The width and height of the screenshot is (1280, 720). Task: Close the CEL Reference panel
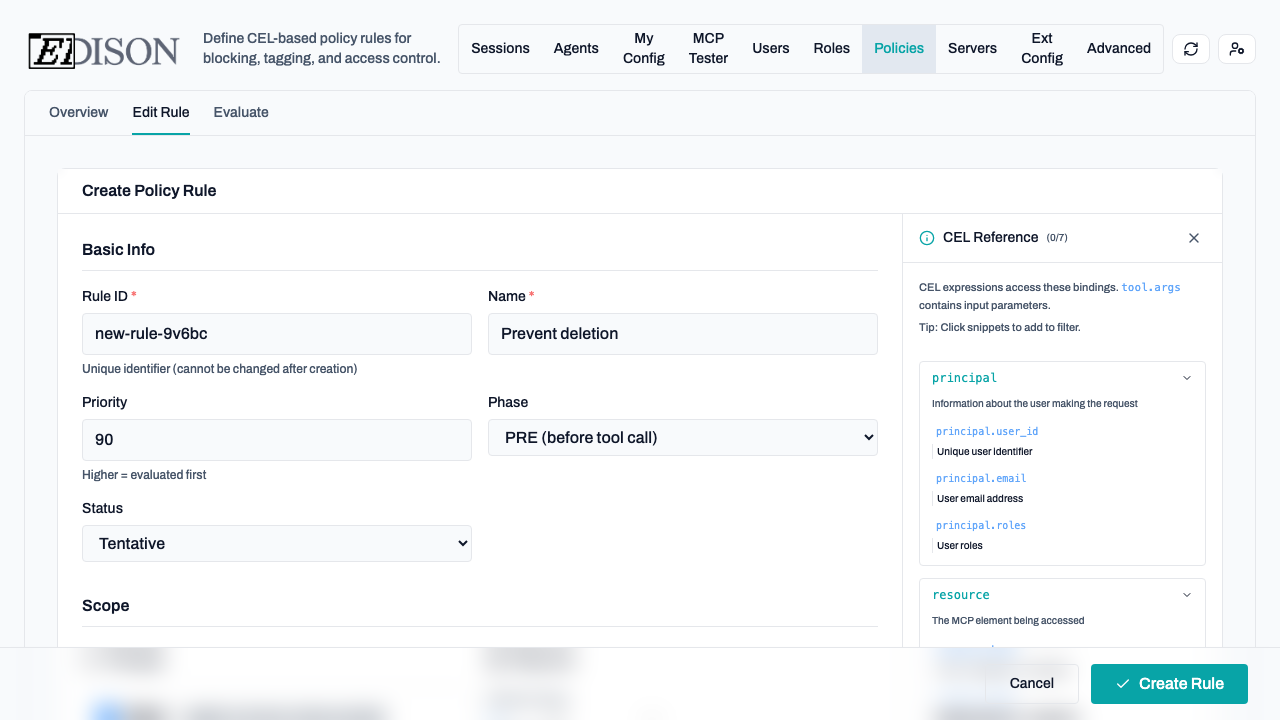(x=1193, y=238)
